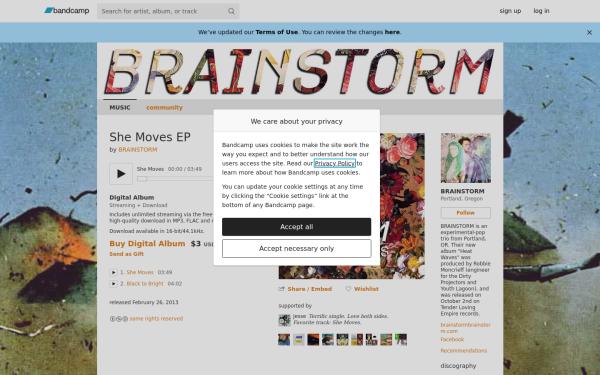Click the fourth supporter thumbnail in the avatar row
The height and width of the screenshot is (375, 600).
[x=328, y=339]
